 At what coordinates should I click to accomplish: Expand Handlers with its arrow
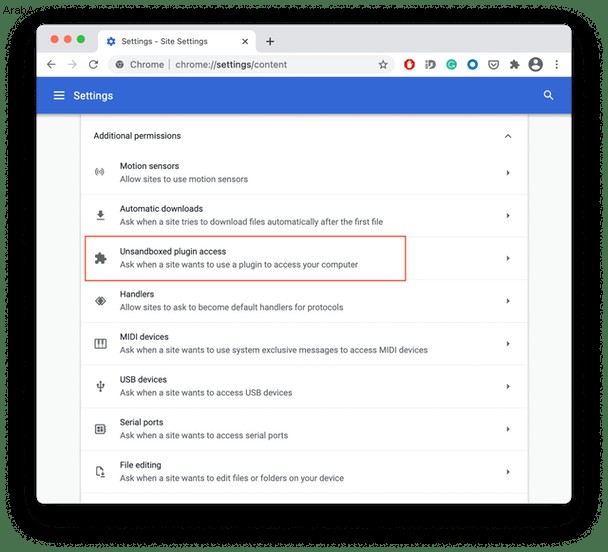508,301
